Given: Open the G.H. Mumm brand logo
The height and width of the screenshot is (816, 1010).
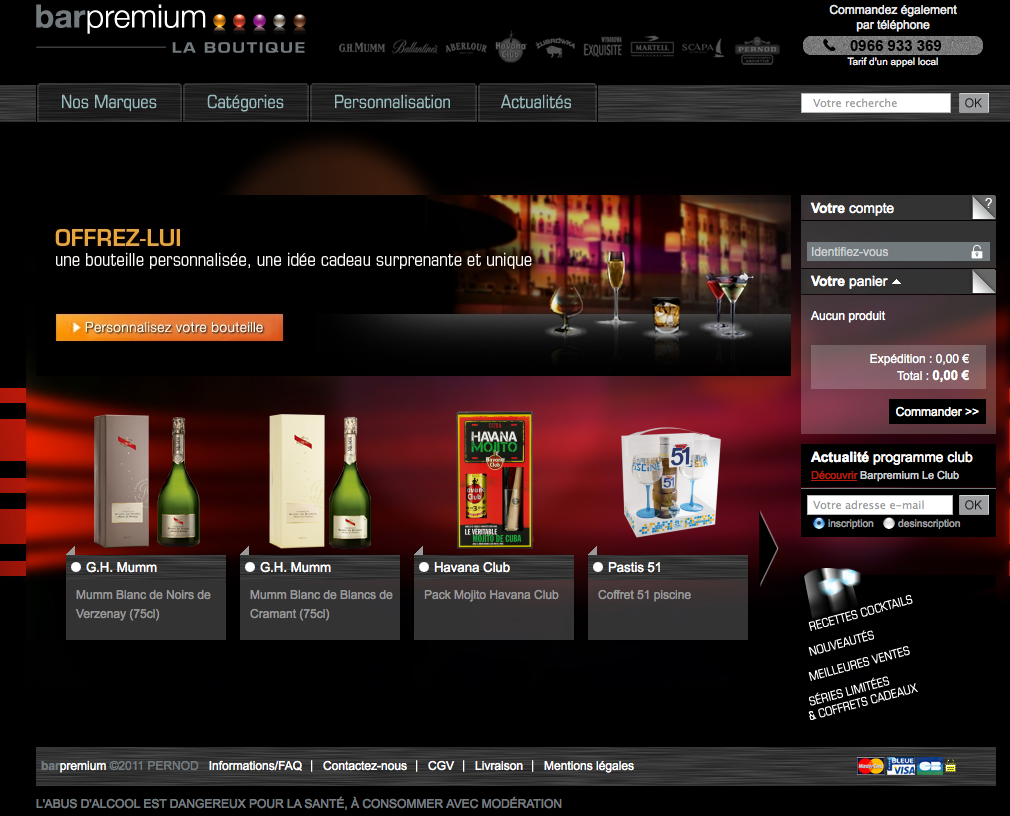Looking at the screenshot, I should (362, 48).
